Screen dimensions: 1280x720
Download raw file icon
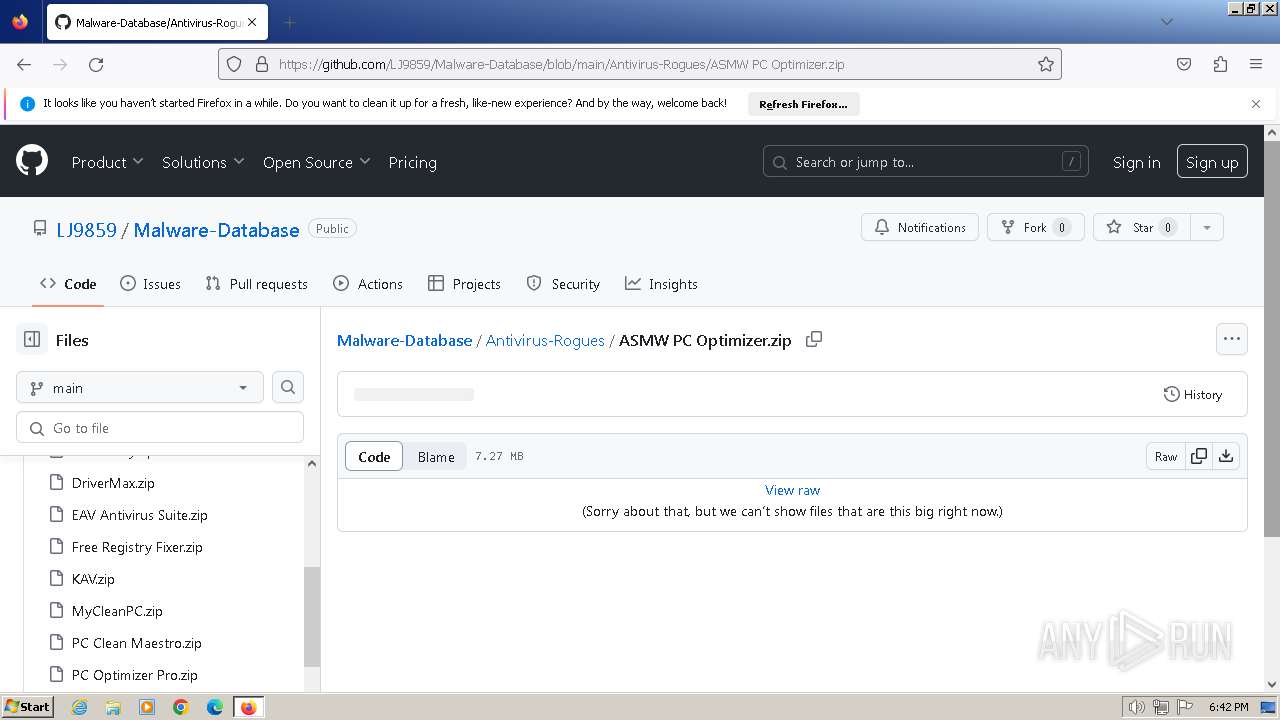[x=1226, y=456]
